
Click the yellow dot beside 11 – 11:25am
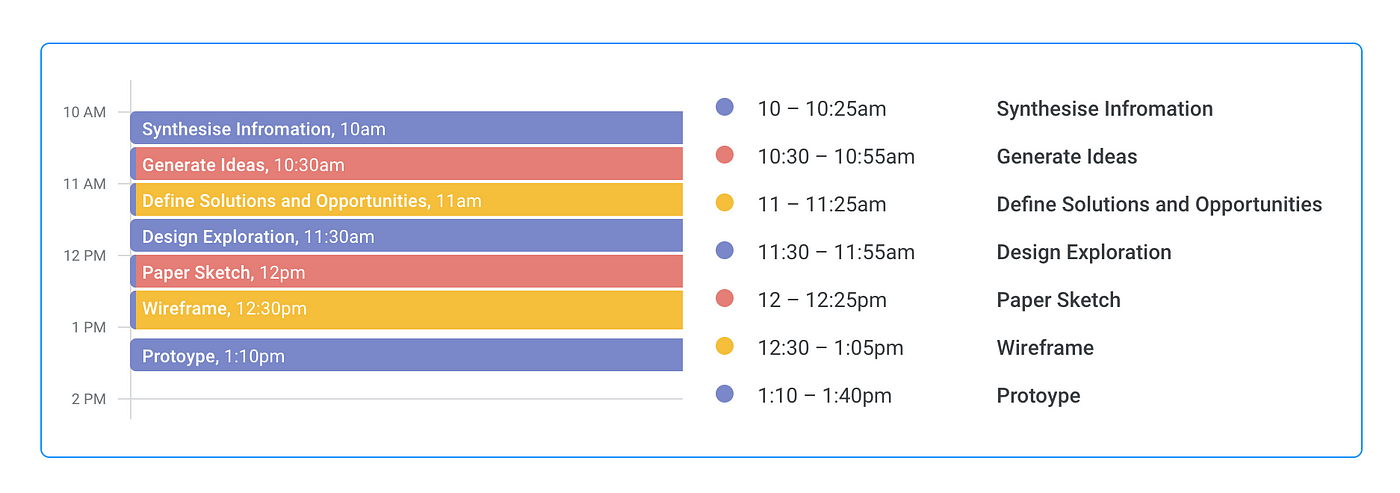pos(725,203)
